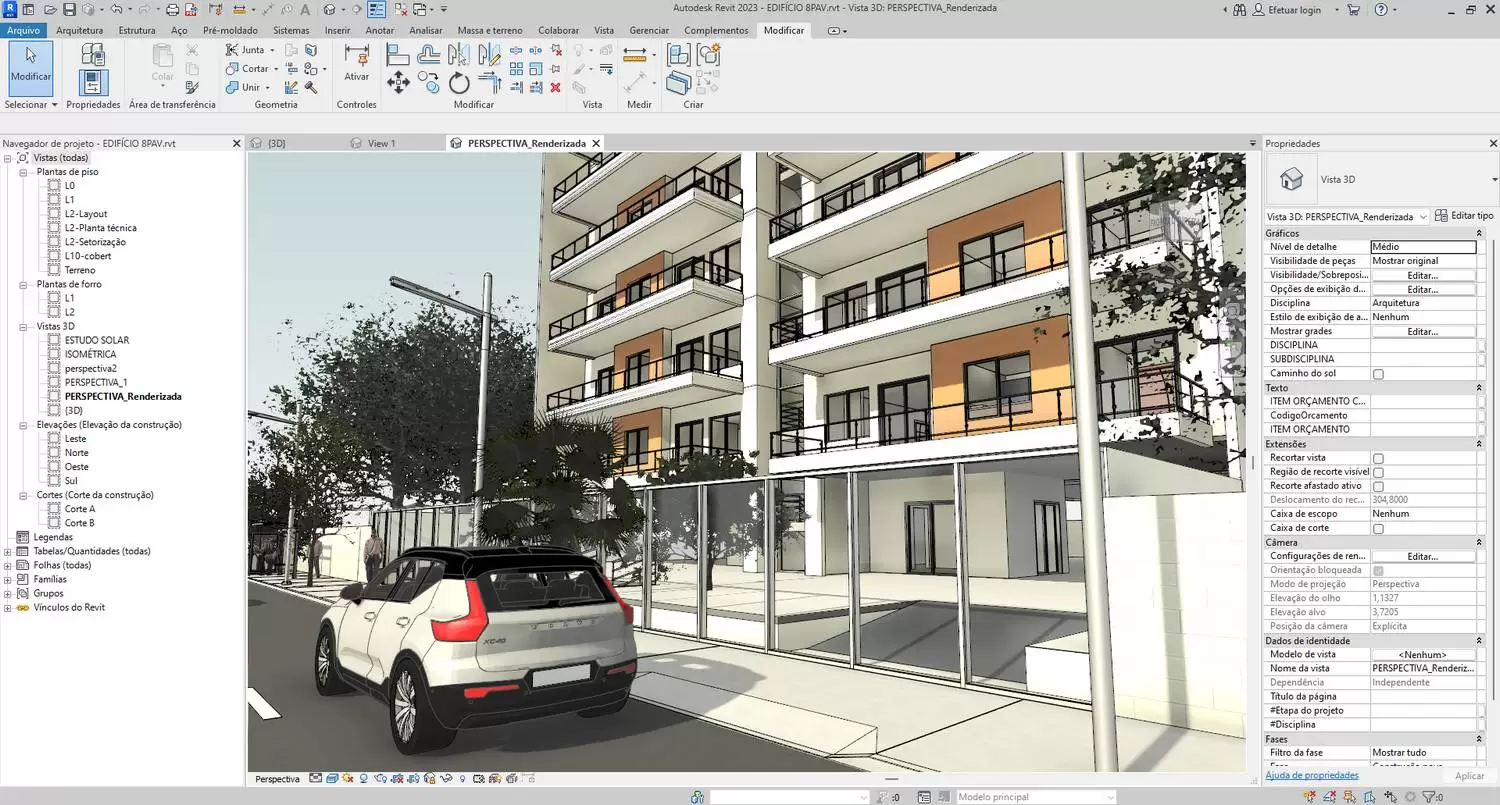Close the PERSPECTIVA_Renderizada tab
Image resolution: width=1500 pixels, height=805 pixels.
click(596, 143)
